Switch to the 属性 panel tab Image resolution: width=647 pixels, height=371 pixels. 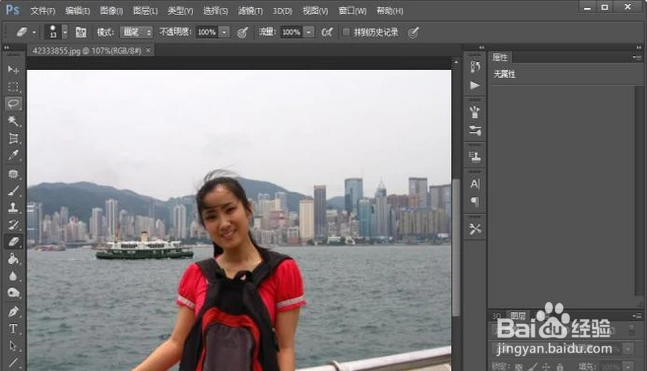(500, 57)
